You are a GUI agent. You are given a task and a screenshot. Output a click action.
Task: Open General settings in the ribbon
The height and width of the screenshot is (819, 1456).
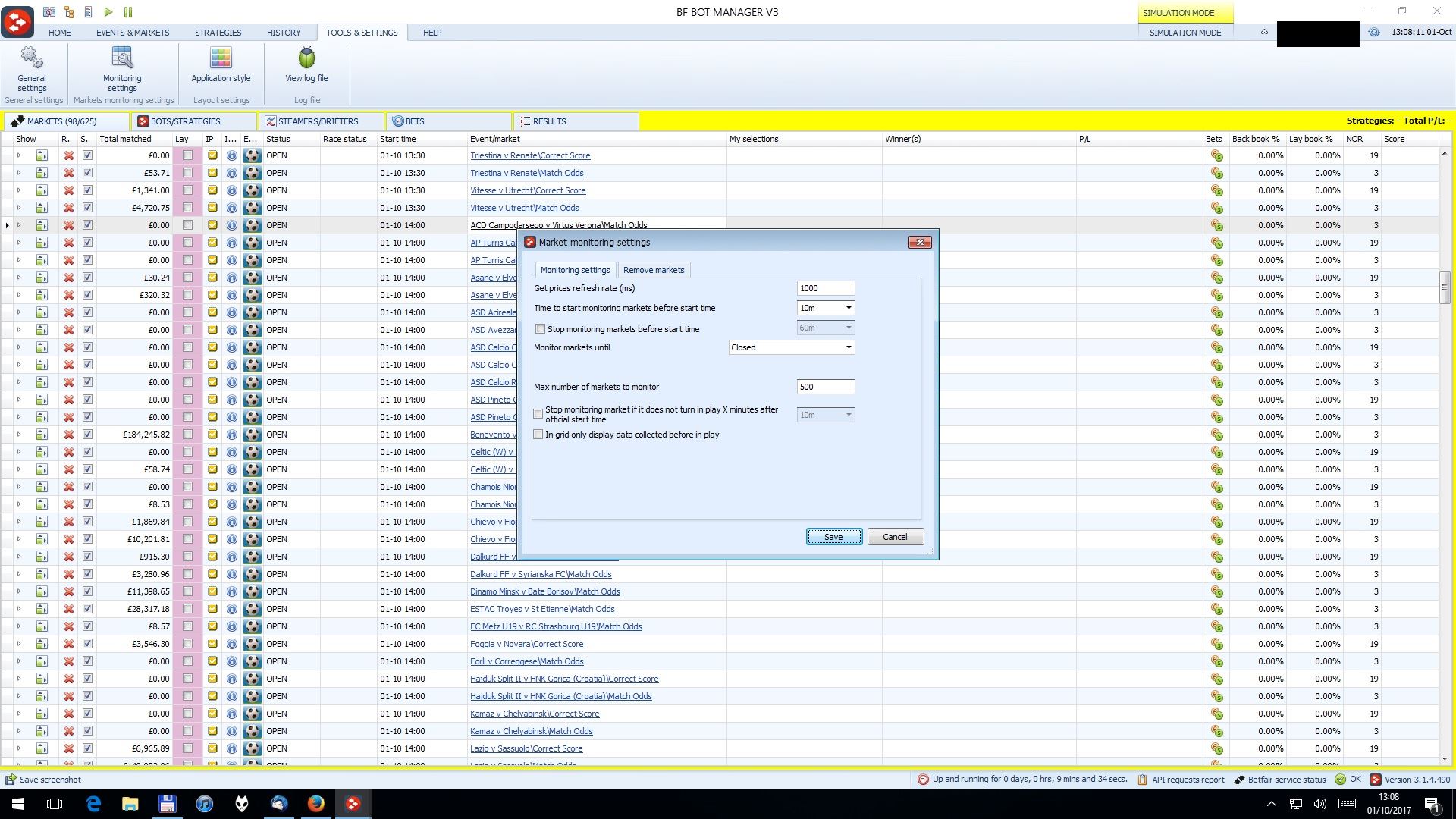(32, 69)
